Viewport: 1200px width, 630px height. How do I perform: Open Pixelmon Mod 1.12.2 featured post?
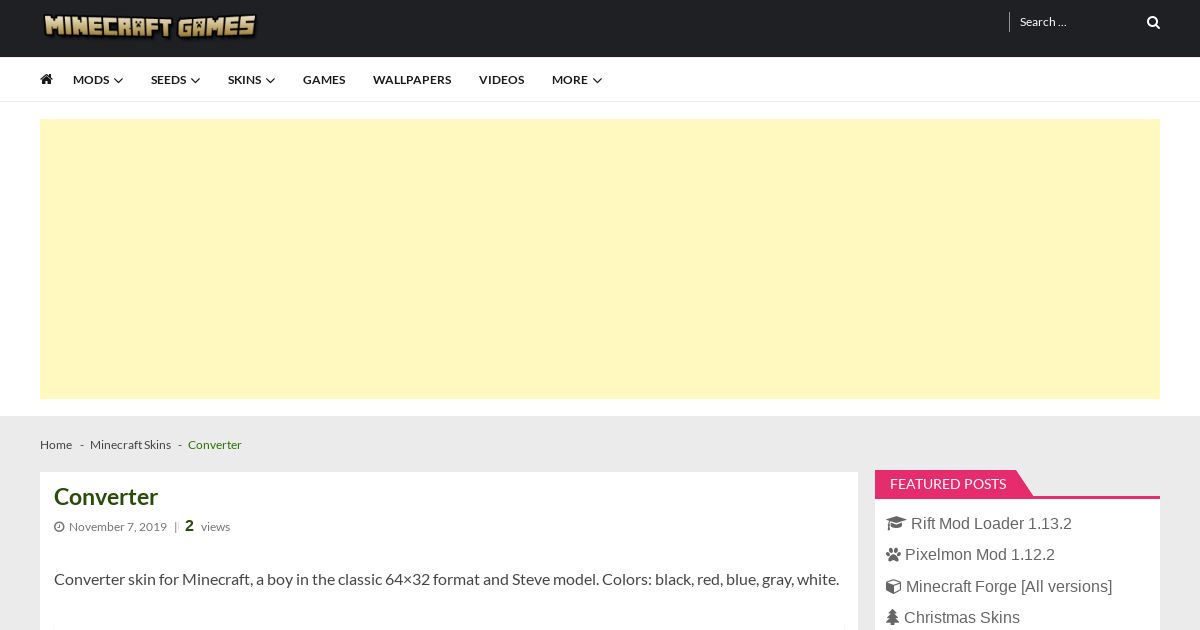(x=980, y=555)
